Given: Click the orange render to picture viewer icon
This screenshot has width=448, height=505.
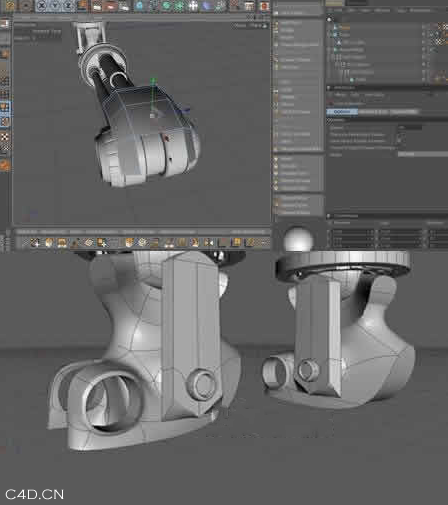Looking at the screenshot, I should [x=110, y=6].
